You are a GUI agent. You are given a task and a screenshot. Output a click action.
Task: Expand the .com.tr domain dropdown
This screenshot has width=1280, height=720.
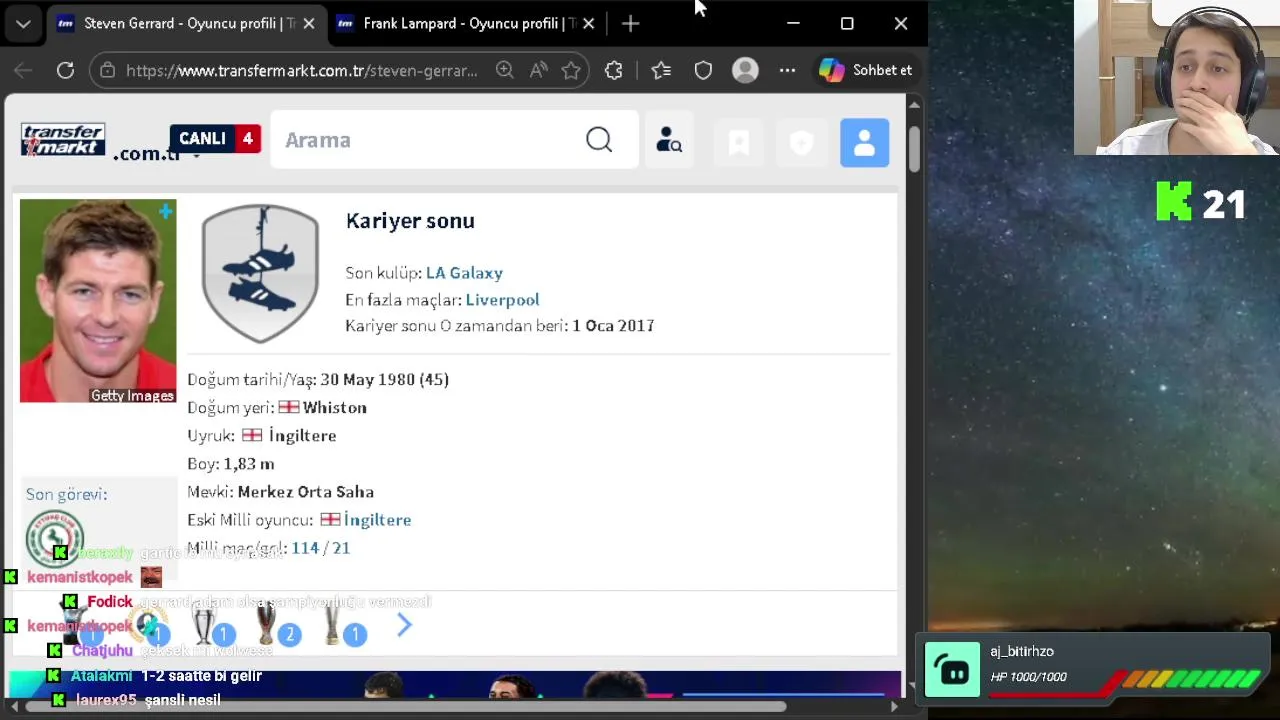click(x=196, y=156)
